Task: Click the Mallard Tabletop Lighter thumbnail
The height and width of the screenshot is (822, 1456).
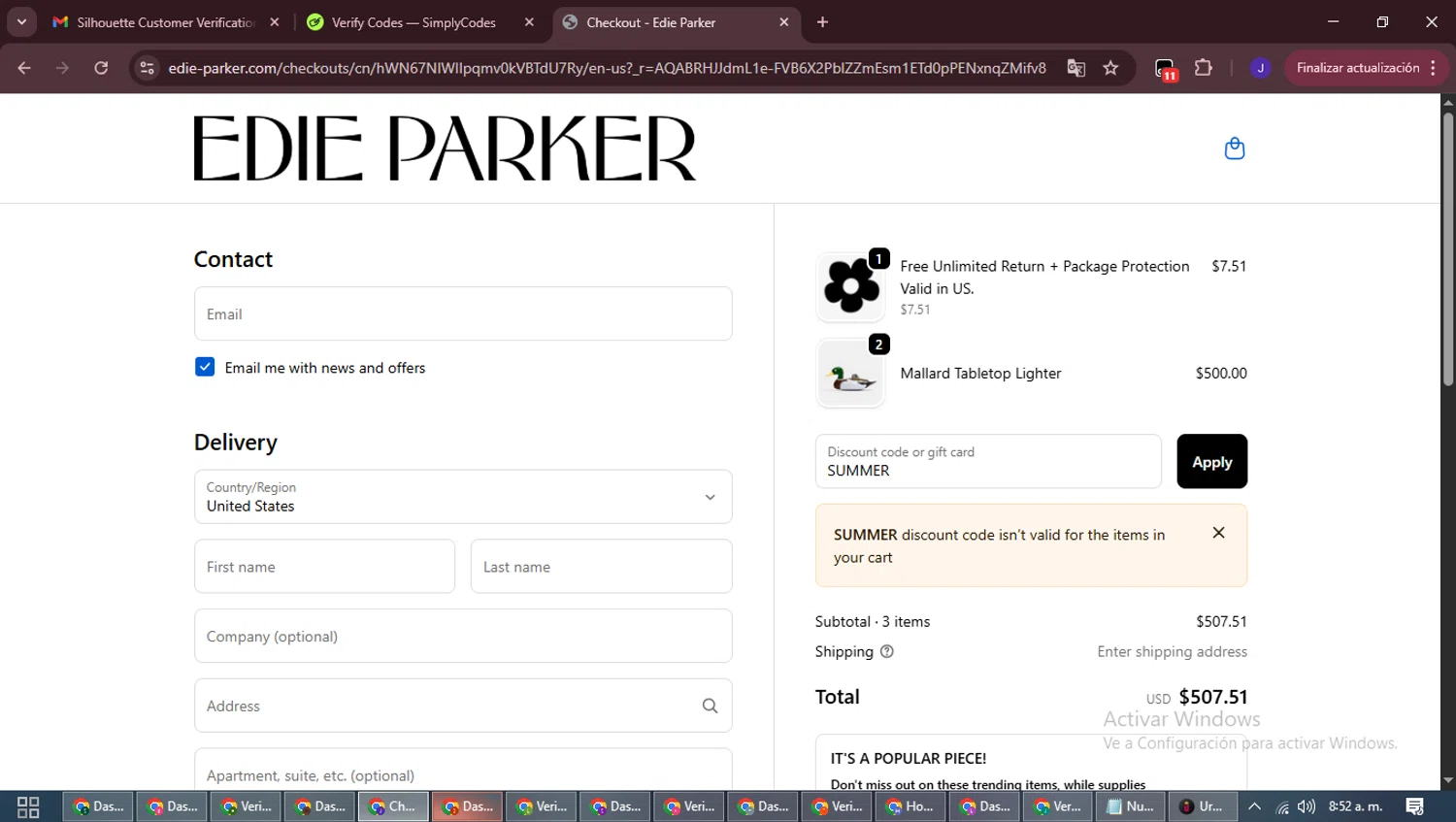Action: coord(850,374)
